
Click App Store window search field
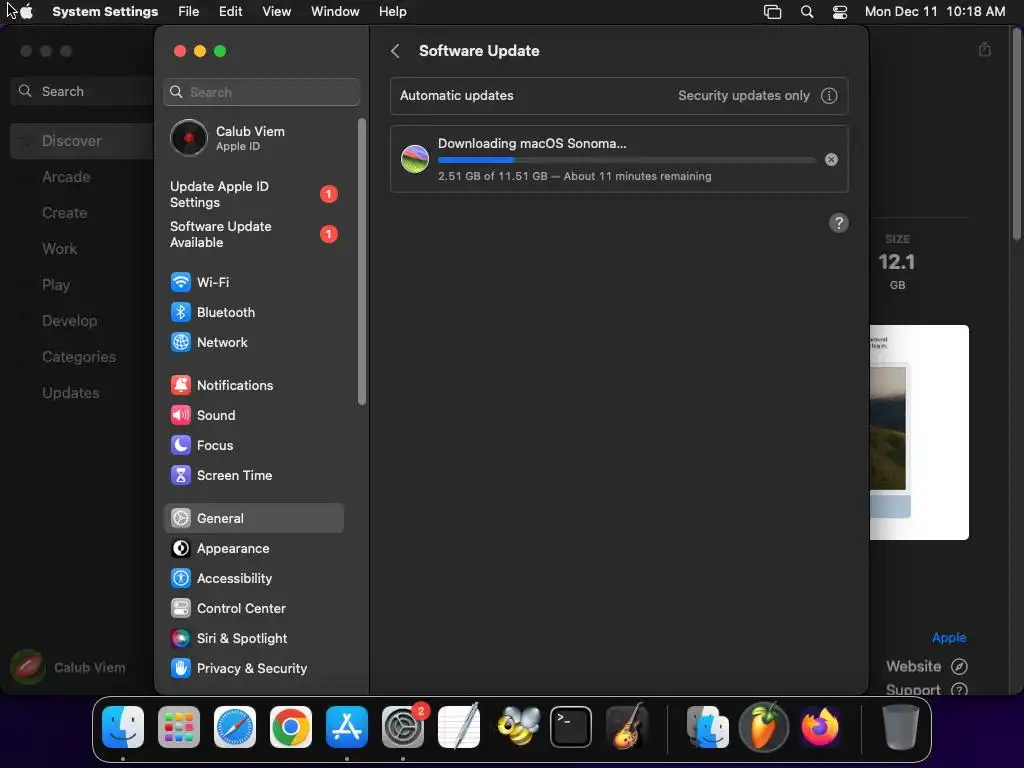click(x=82, y=91)
